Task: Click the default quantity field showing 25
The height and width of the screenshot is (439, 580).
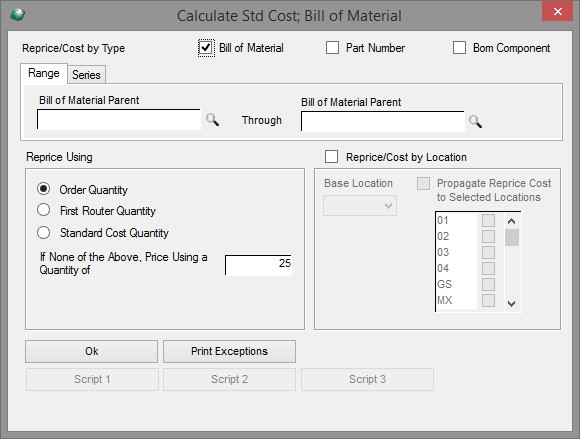Action: 258,265
